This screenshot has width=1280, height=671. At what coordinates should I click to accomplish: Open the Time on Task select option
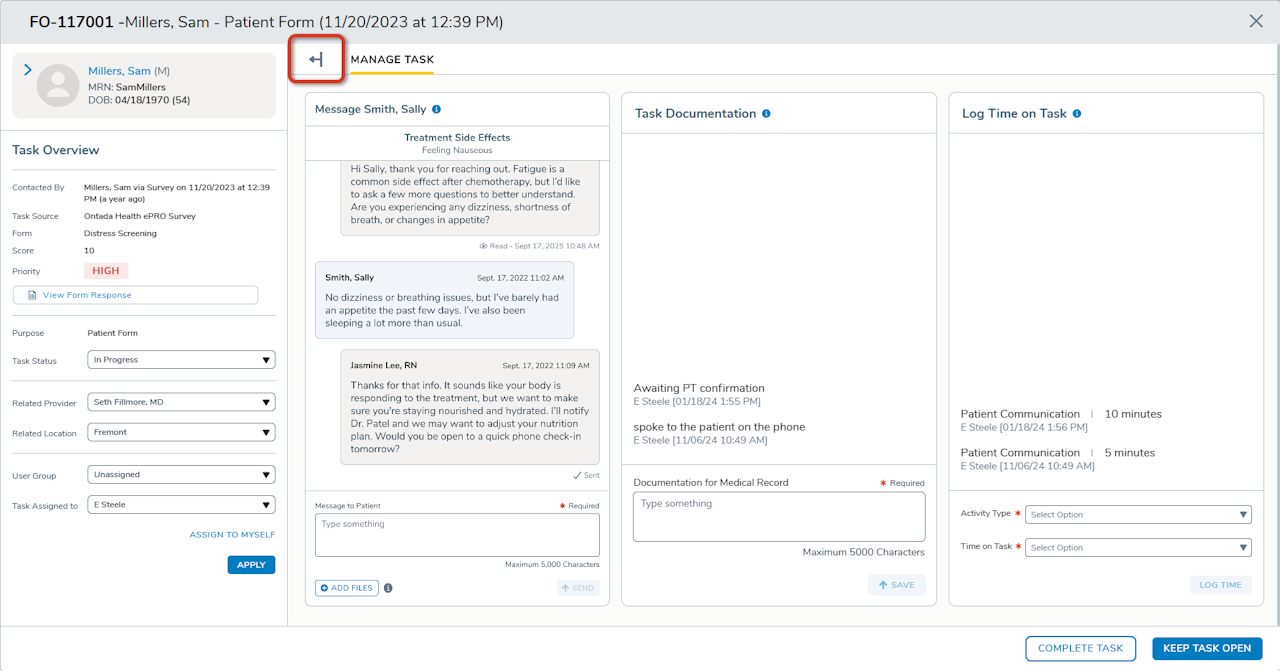tap(1138, 547)
